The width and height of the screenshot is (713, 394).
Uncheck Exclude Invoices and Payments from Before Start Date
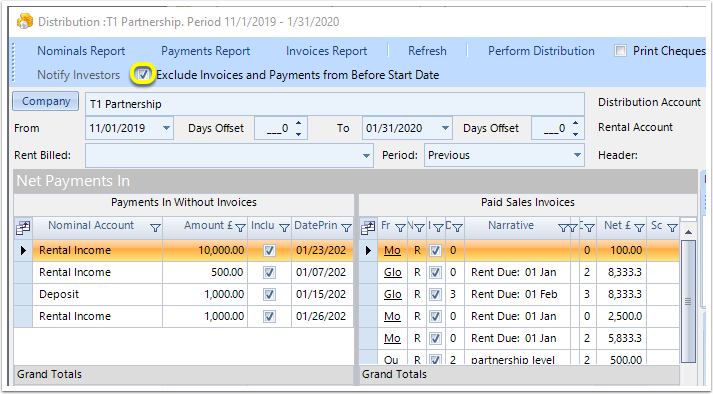point(143,74)
